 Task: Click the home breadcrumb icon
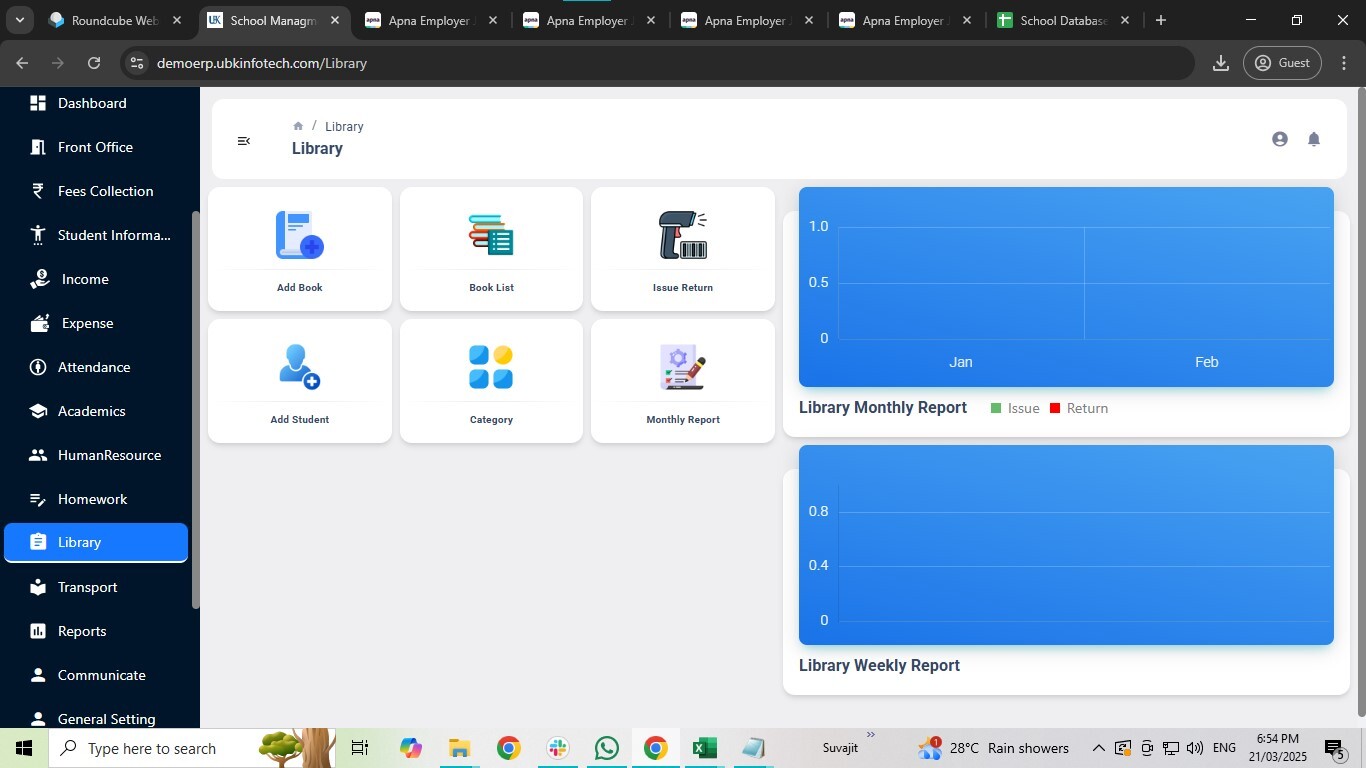click(298, 126)
